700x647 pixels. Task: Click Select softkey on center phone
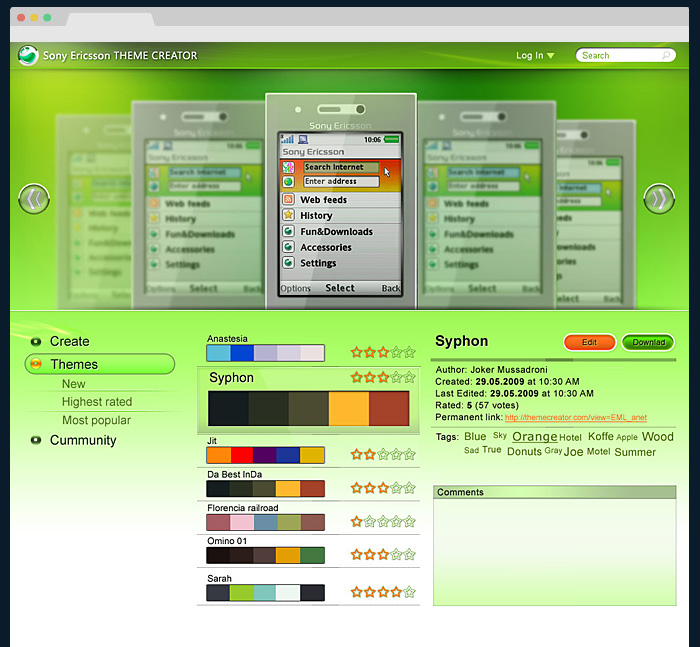340,288
